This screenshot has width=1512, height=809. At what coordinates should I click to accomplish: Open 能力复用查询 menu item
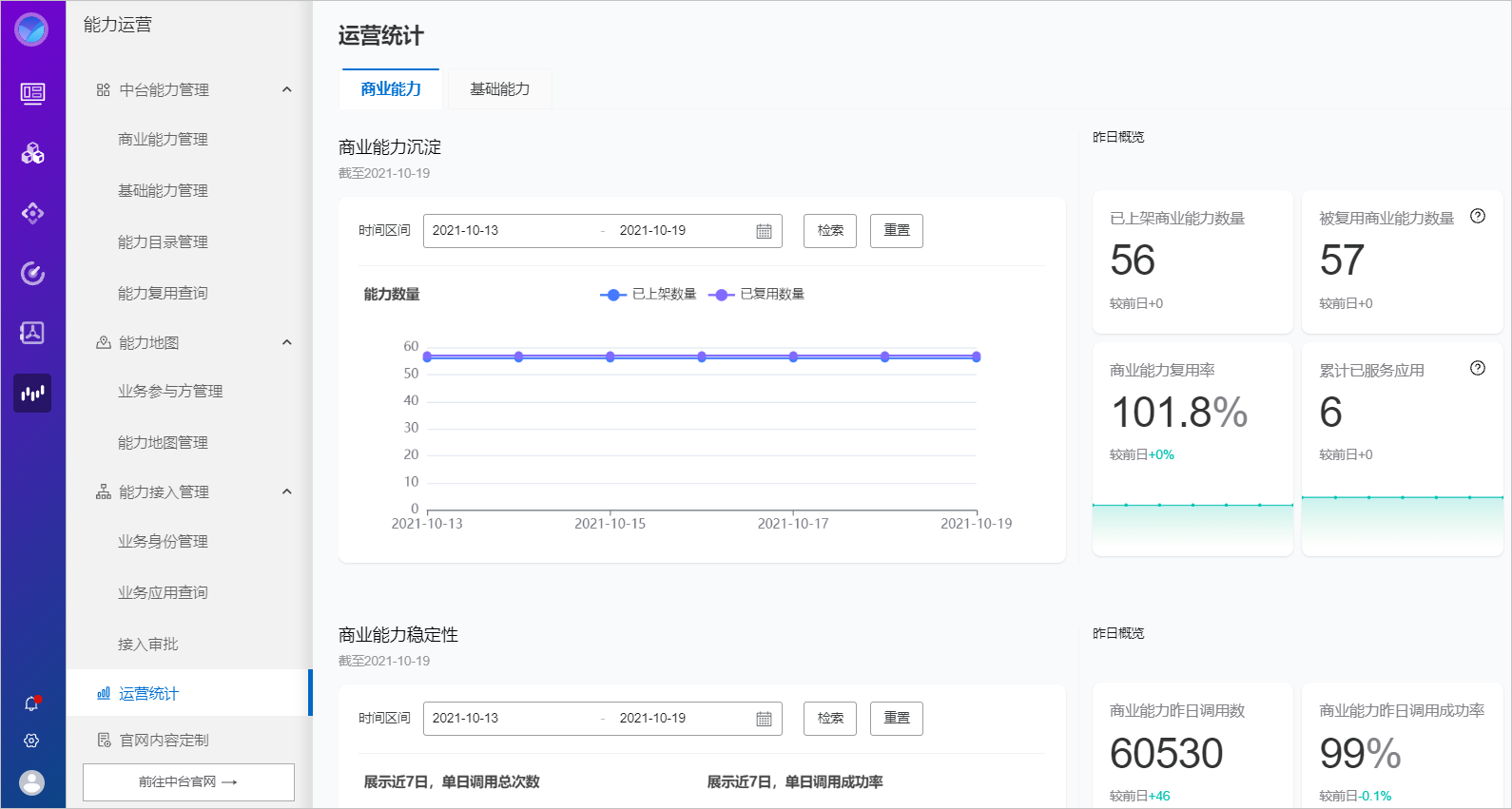[163, 293]
